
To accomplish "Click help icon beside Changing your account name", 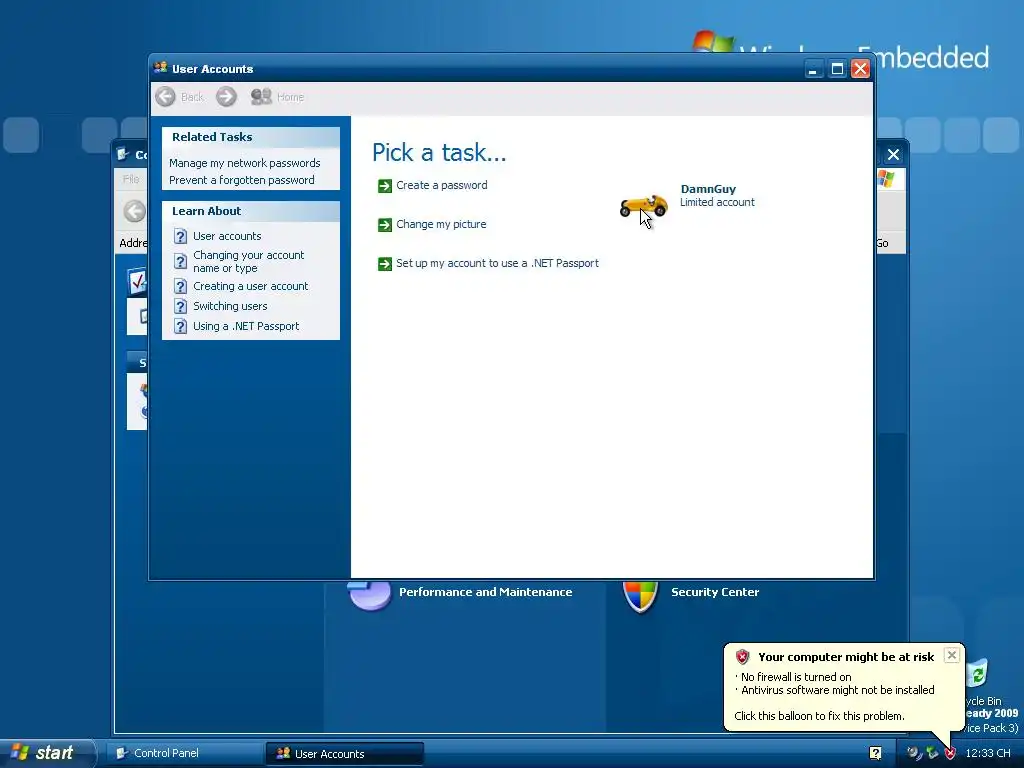I will pyautogui.click(x=181, y=261).
